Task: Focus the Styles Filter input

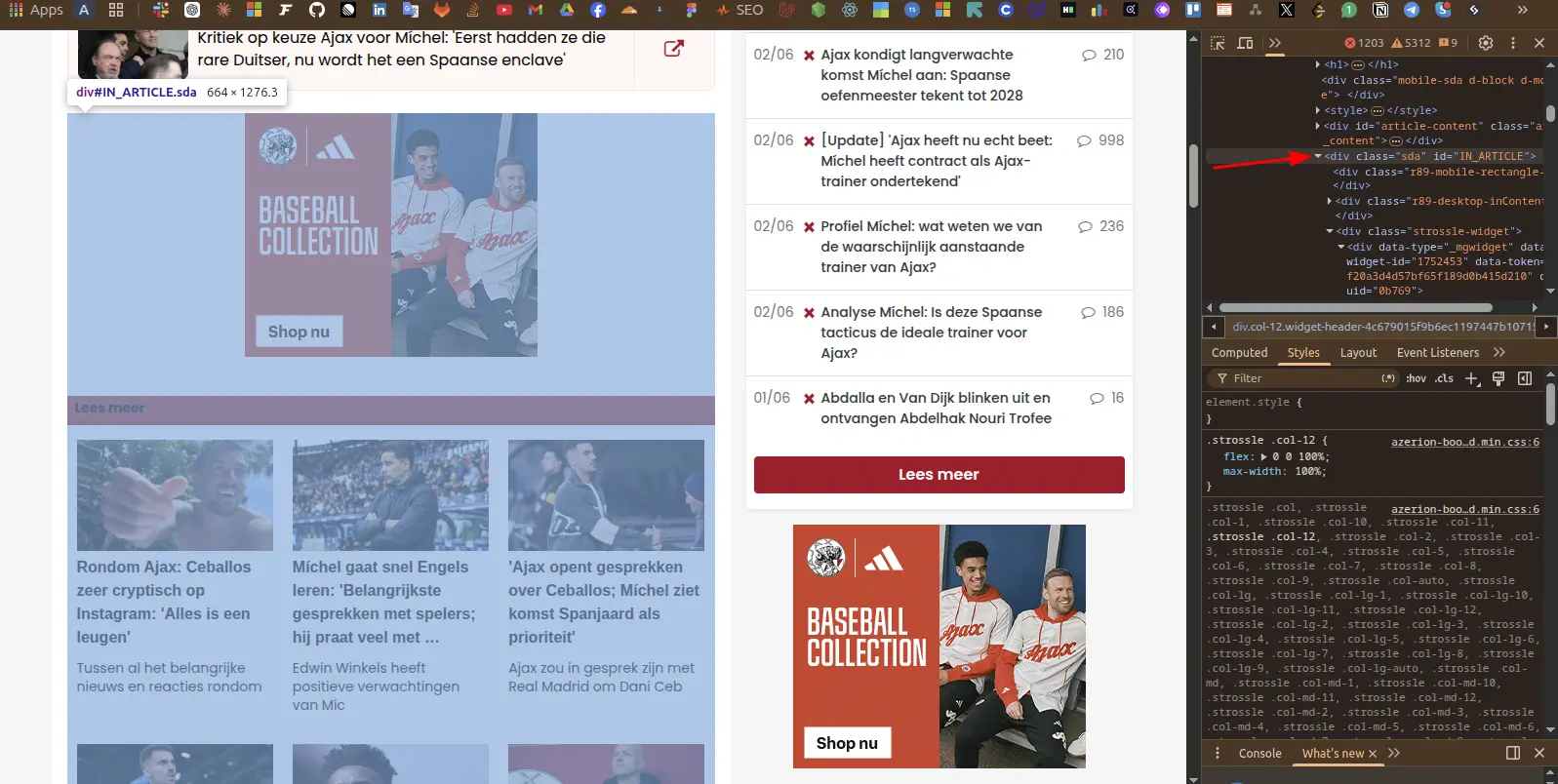Action: 1302,378
